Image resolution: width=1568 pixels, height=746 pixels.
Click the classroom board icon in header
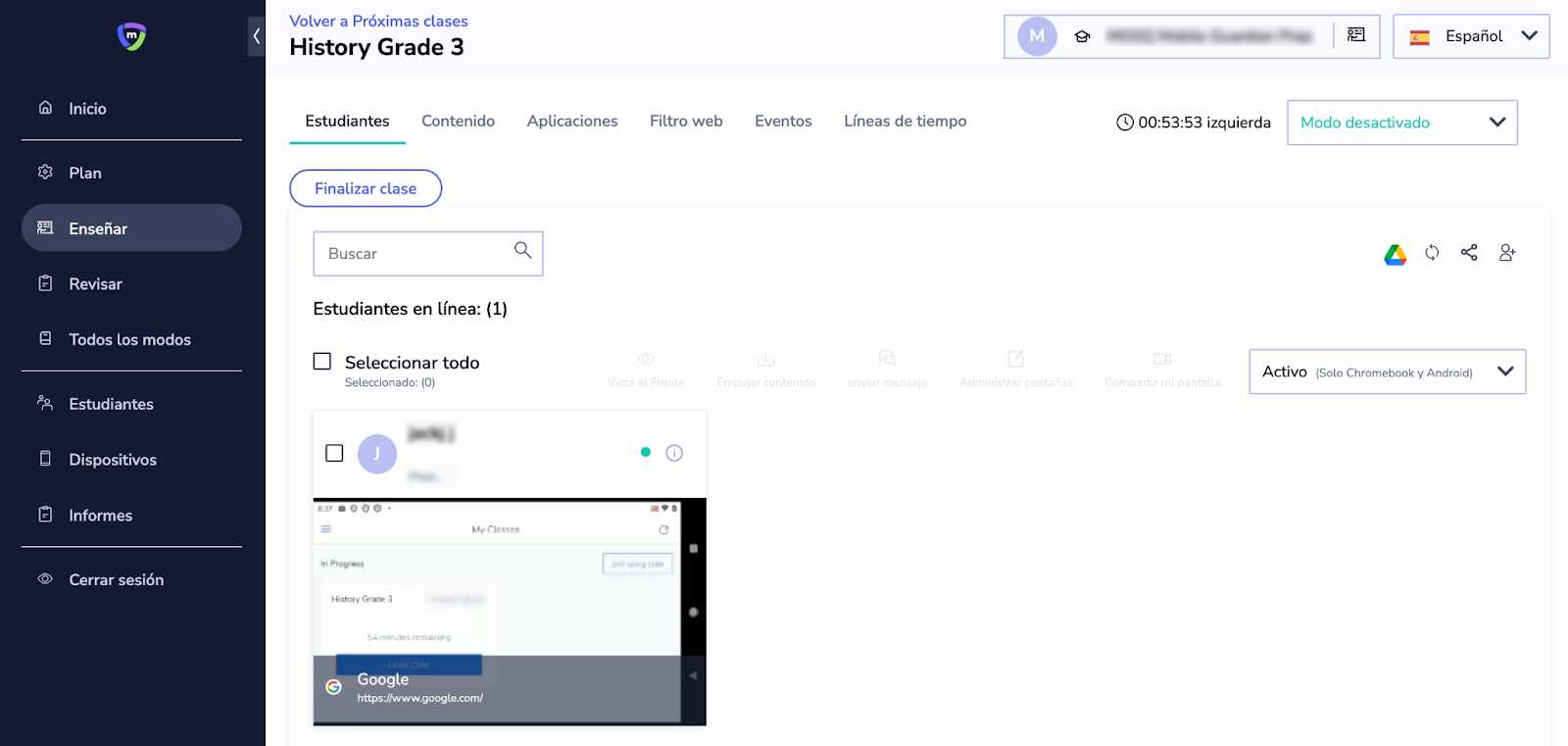(1356, 35)
